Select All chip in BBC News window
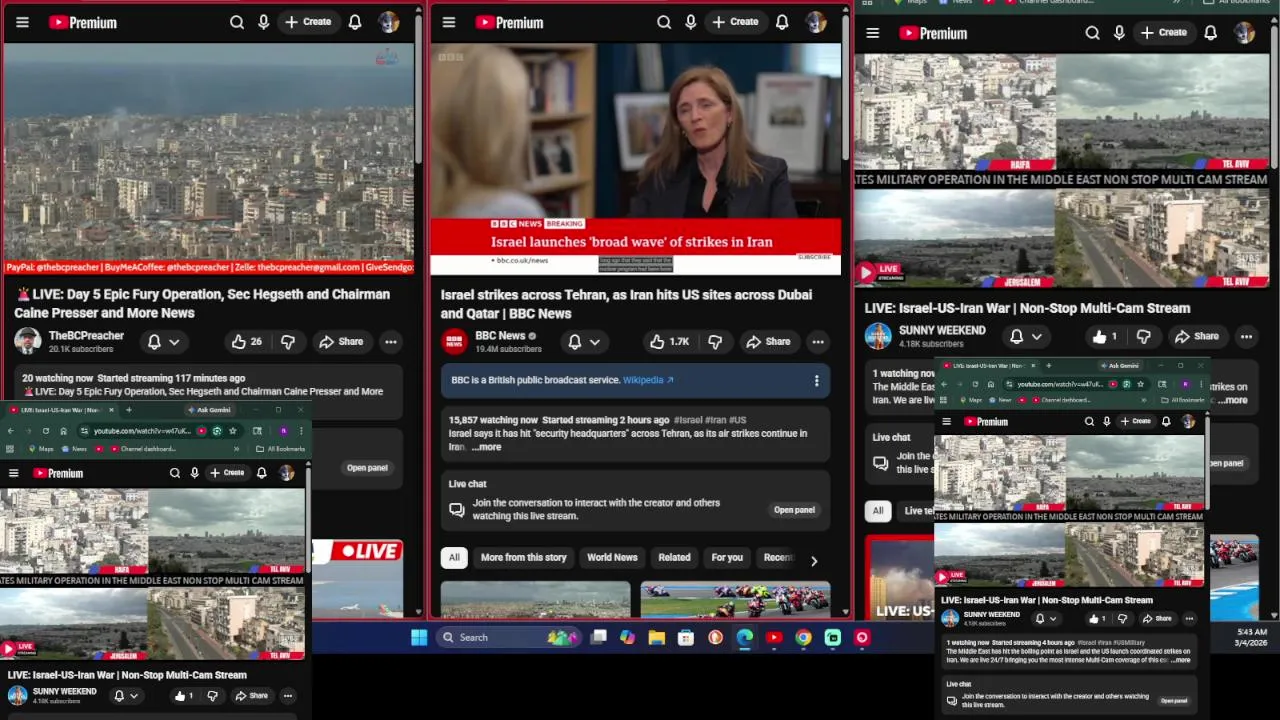This screenshot has height=720, width=1280. pos(454,557)
